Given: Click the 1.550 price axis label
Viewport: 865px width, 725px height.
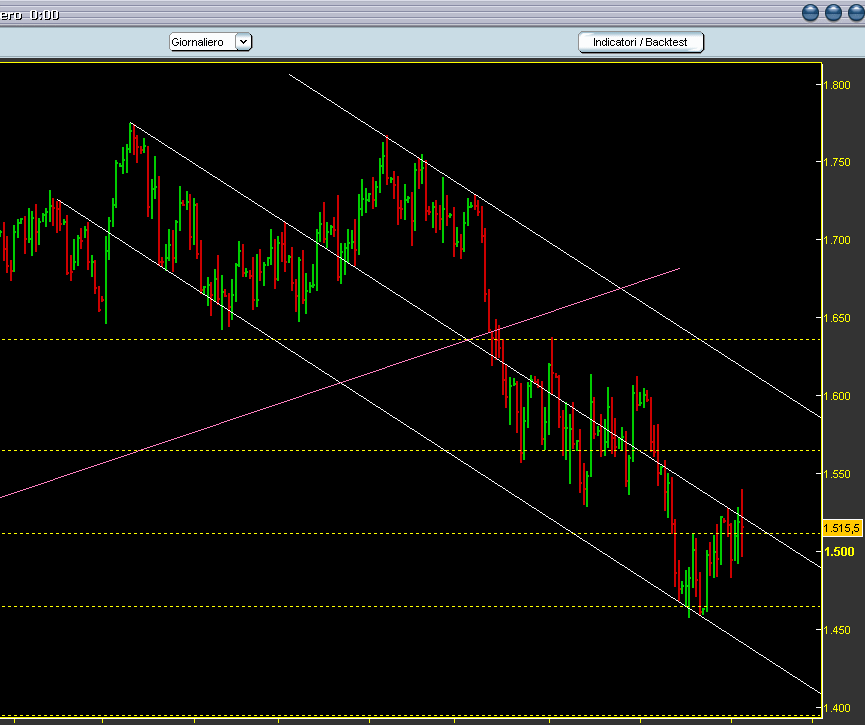Looking at the screenshot, I should coord(837,474).
